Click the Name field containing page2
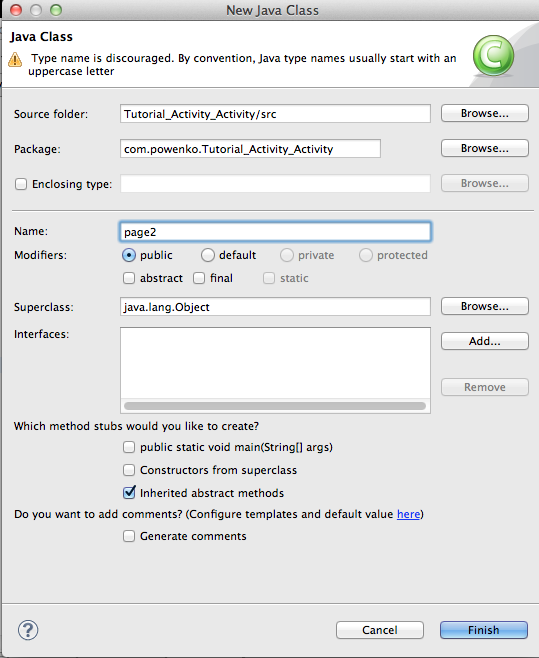The image size is (539, 658). click(x=275, y=232)
